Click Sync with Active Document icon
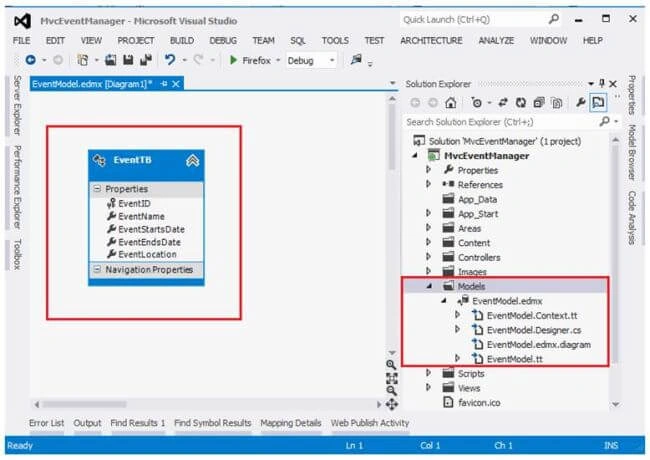 [x=503, y=102]
